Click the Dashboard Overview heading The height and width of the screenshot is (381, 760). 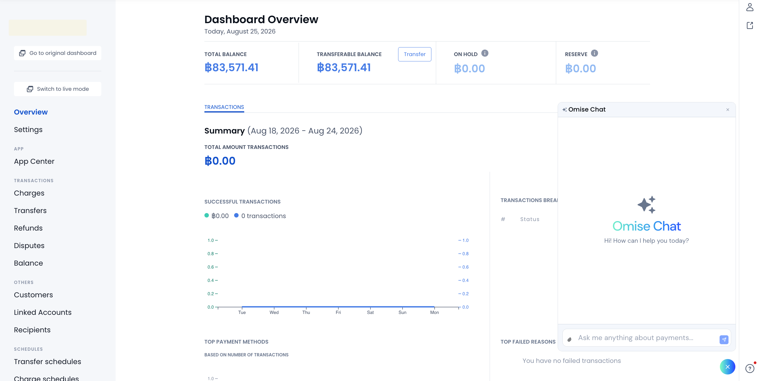261,19
